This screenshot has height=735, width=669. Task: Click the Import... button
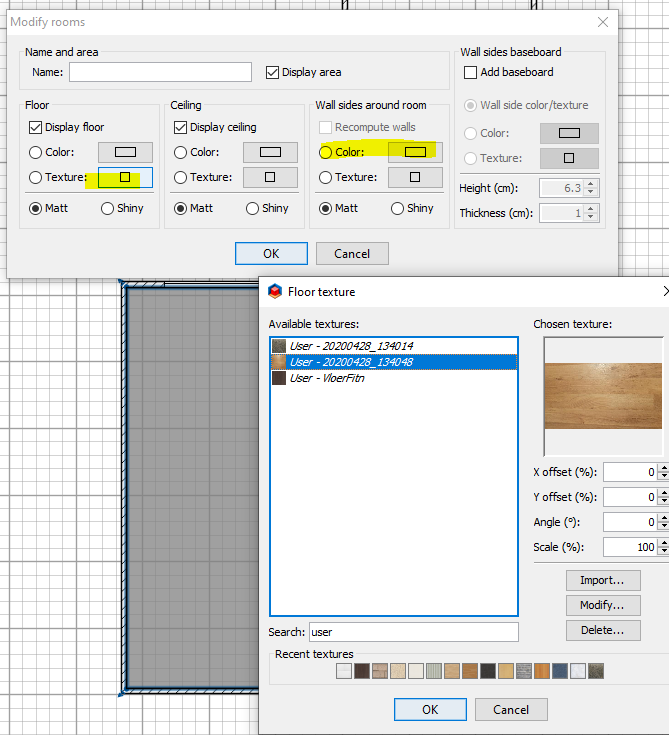click(x=603, y=580)
